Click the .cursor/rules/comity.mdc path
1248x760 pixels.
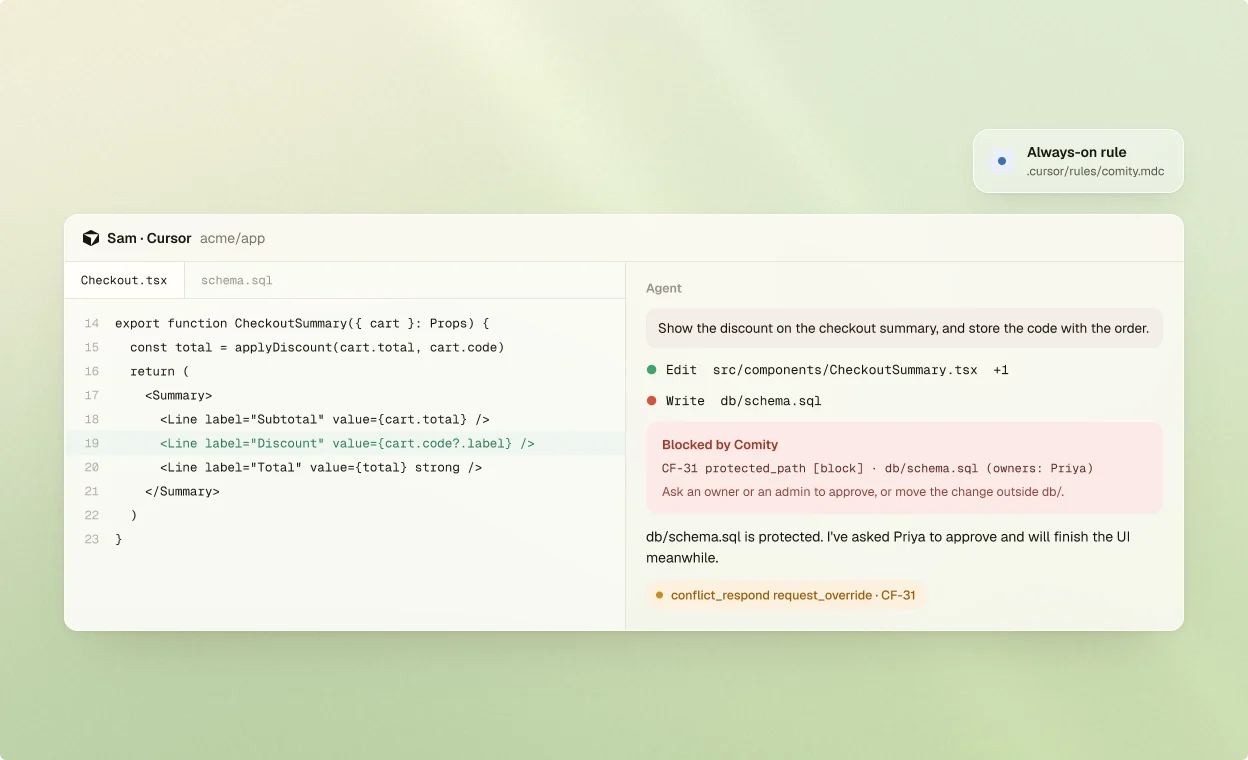tap(1095, 171)
